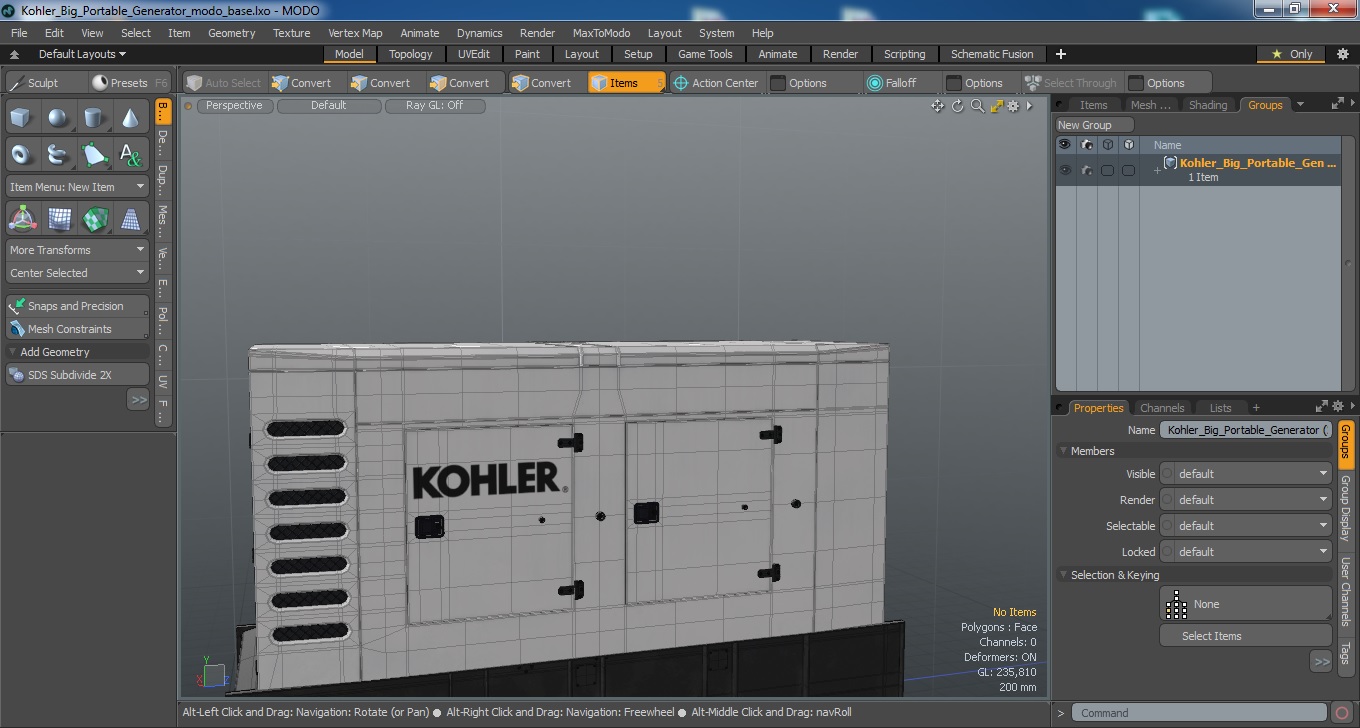Toggle Auto Select

point(224,83)
